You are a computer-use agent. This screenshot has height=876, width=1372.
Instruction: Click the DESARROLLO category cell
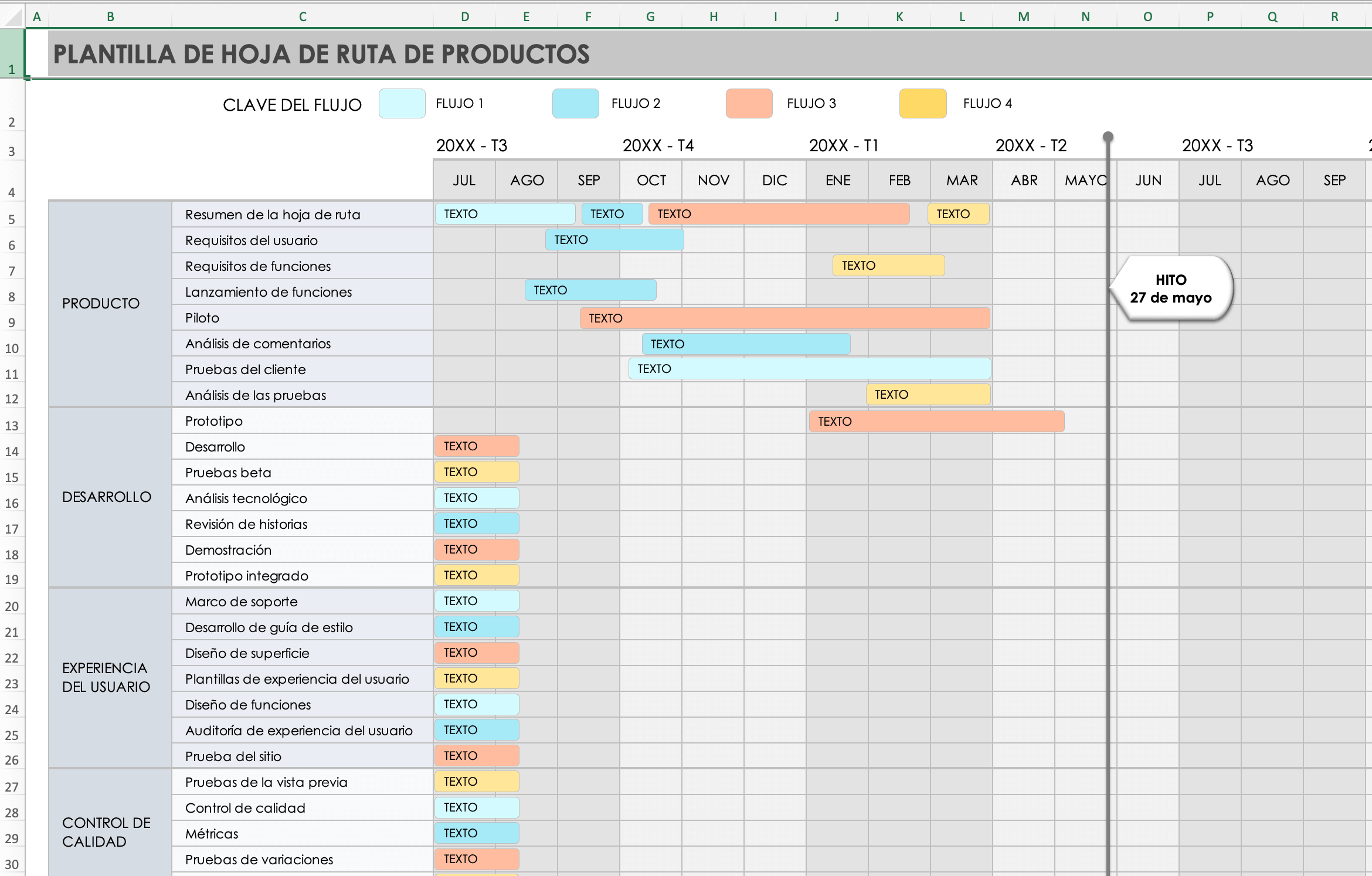pos(110,497)
